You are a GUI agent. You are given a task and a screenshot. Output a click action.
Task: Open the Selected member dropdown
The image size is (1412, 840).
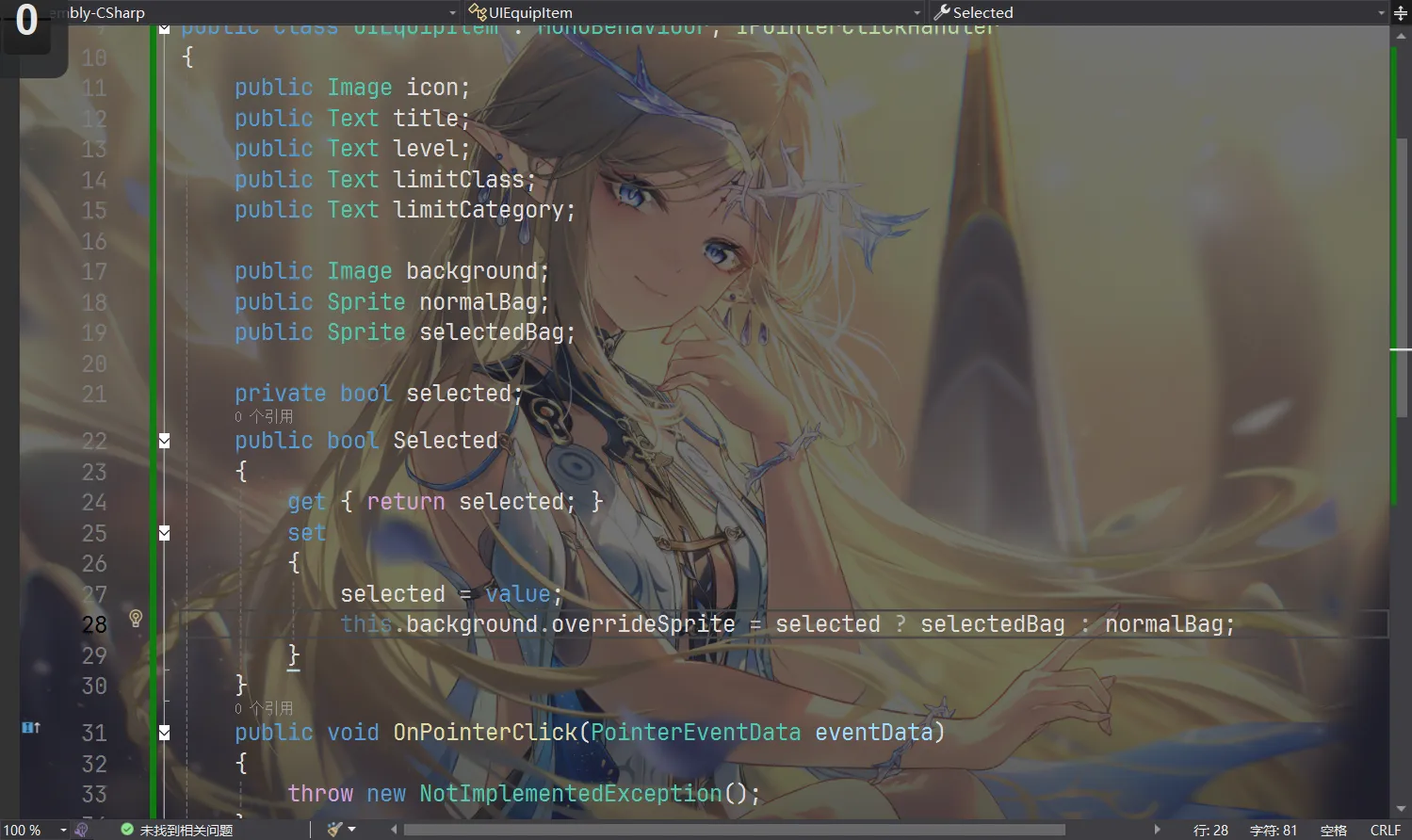point(1380,12)
